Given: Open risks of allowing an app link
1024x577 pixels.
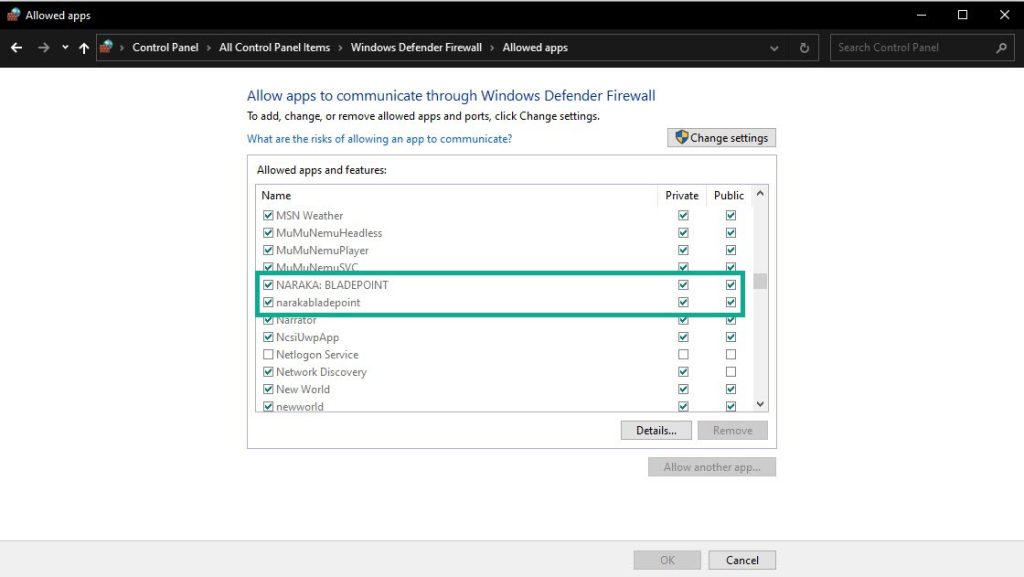Looking at the screenshot, I should pyautogui.click(x=379, y=139).
